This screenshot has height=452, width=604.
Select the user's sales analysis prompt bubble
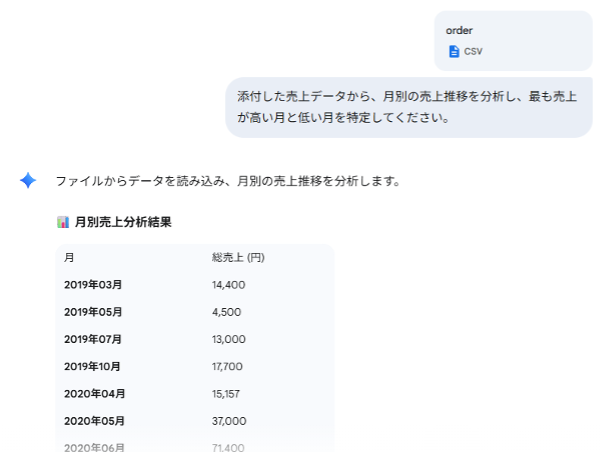(408, 108)
